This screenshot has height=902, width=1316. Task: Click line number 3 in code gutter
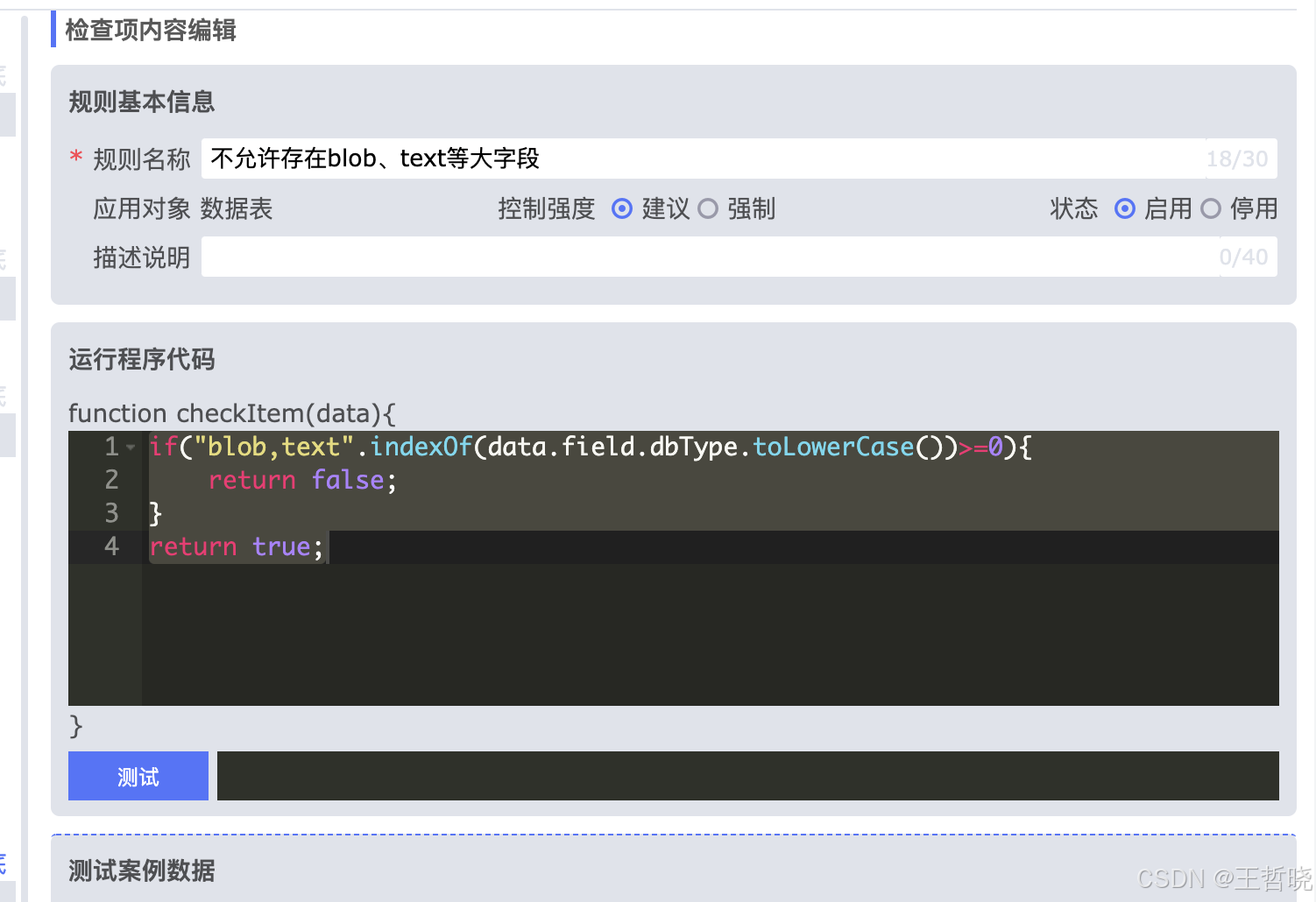(x=111, y=512)
